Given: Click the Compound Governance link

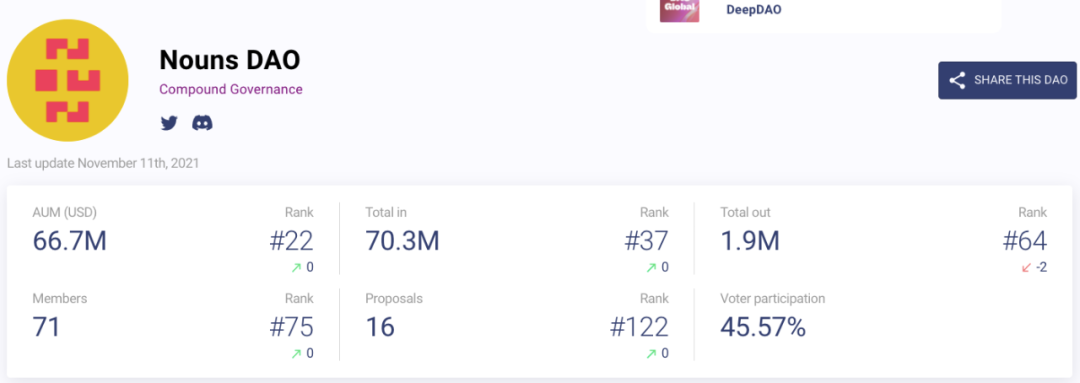Looking at the screenshot, I should 231,89.
